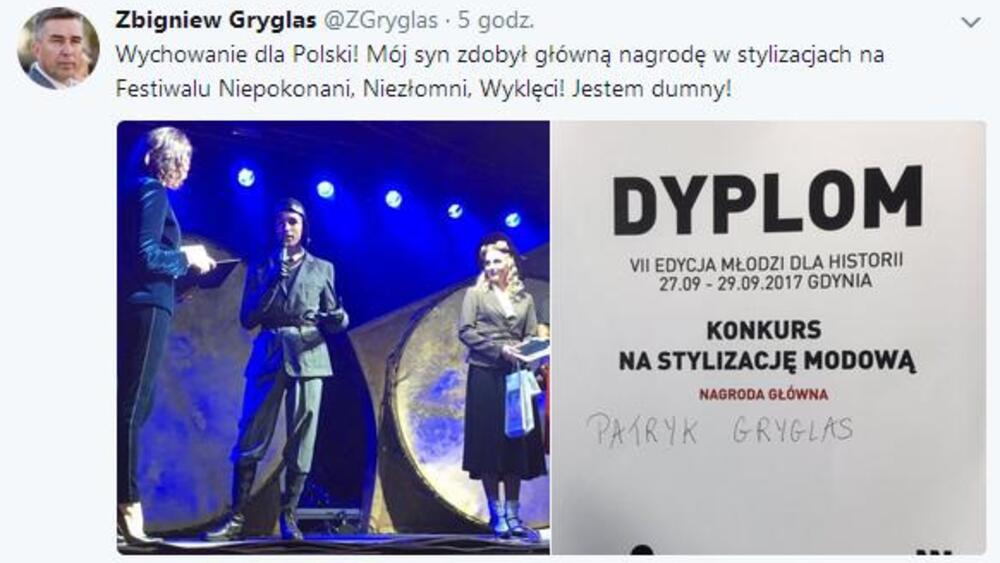Click the 27.09 - 29.09.2017 Gdynia date line
Screen dimensions: 1000x563
(x=766, y=282)
